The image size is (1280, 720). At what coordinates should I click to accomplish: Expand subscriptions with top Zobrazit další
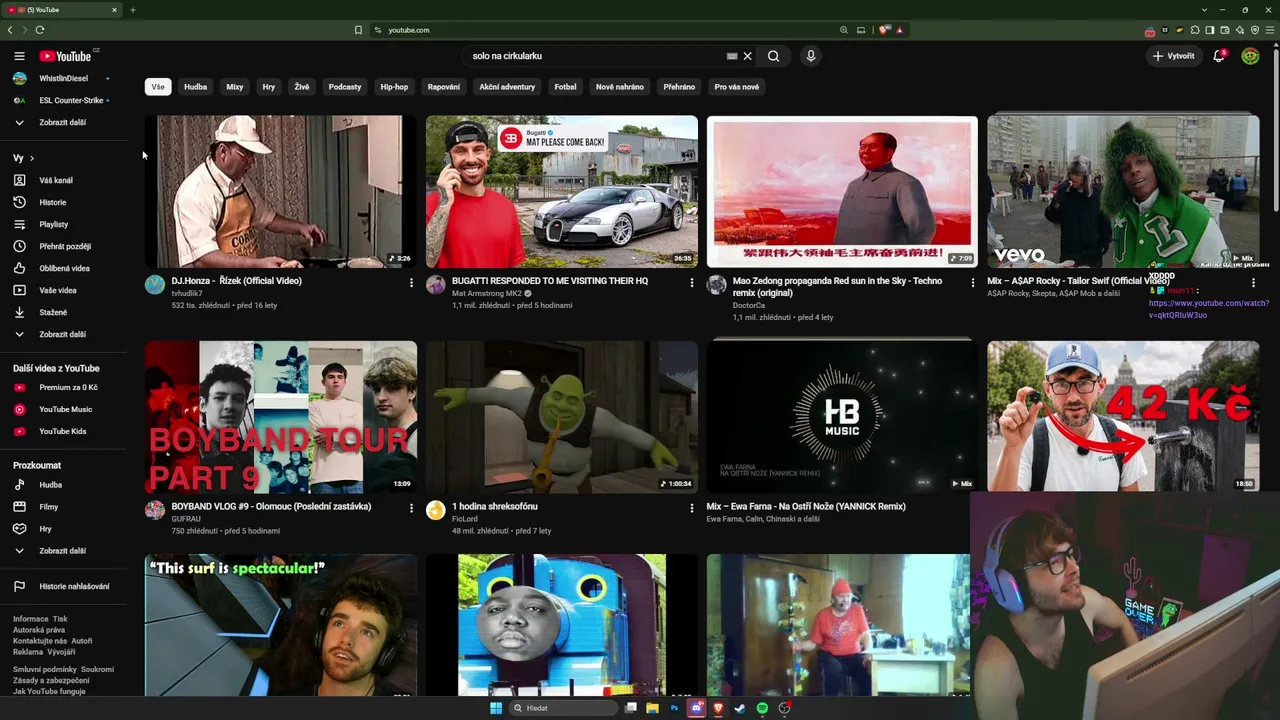[65, 122]
